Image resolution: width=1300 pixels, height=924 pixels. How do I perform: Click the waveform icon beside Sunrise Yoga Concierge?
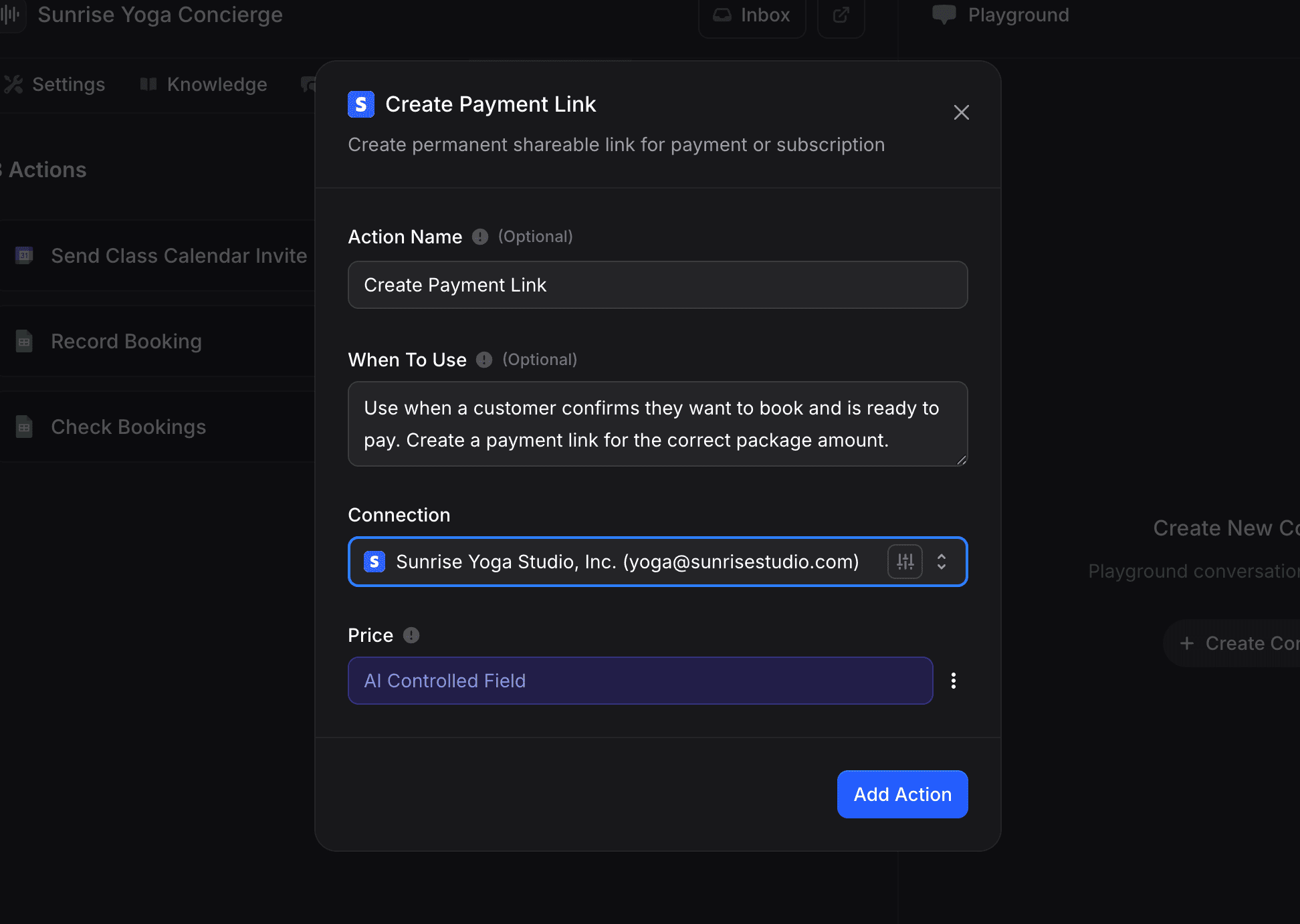coord(11,15)
